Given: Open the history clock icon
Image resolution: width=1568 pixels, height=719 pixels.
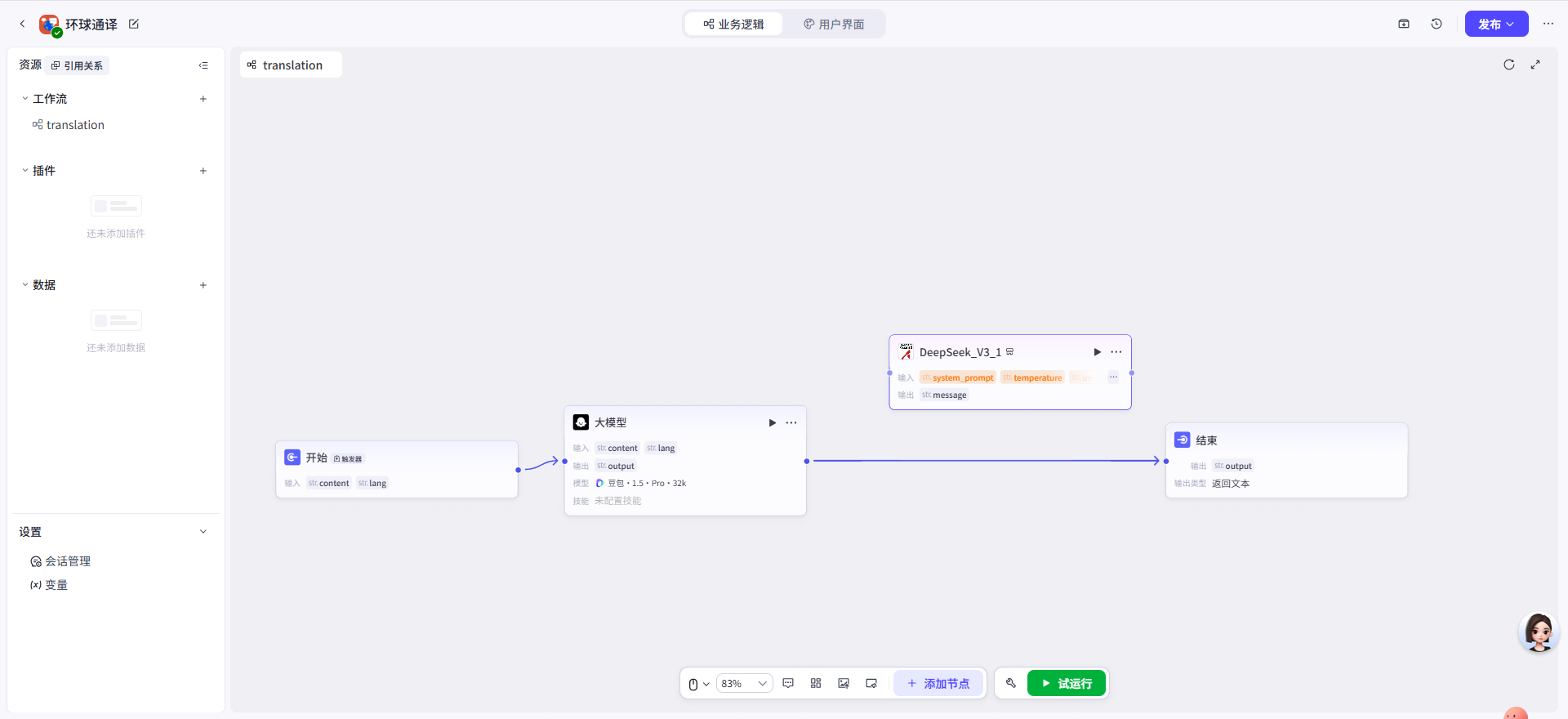Looking at the screenshot, I should [x=1437, y=25].
